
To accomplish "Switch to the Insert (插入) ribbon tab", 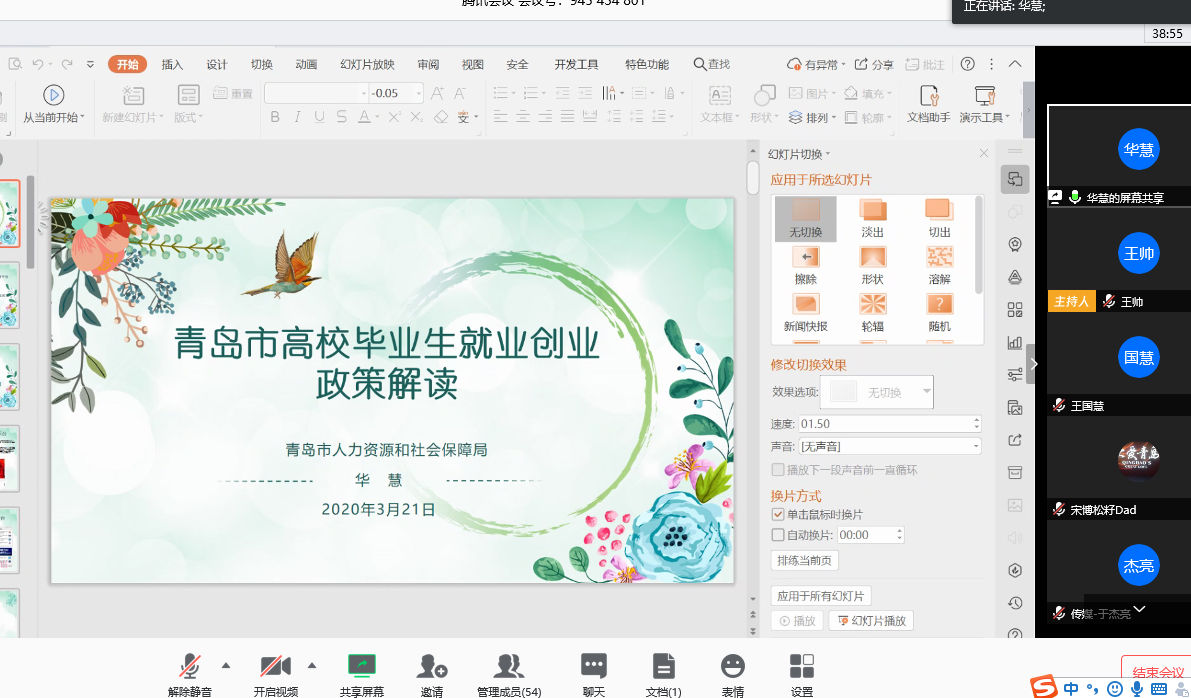I will 172,65.
